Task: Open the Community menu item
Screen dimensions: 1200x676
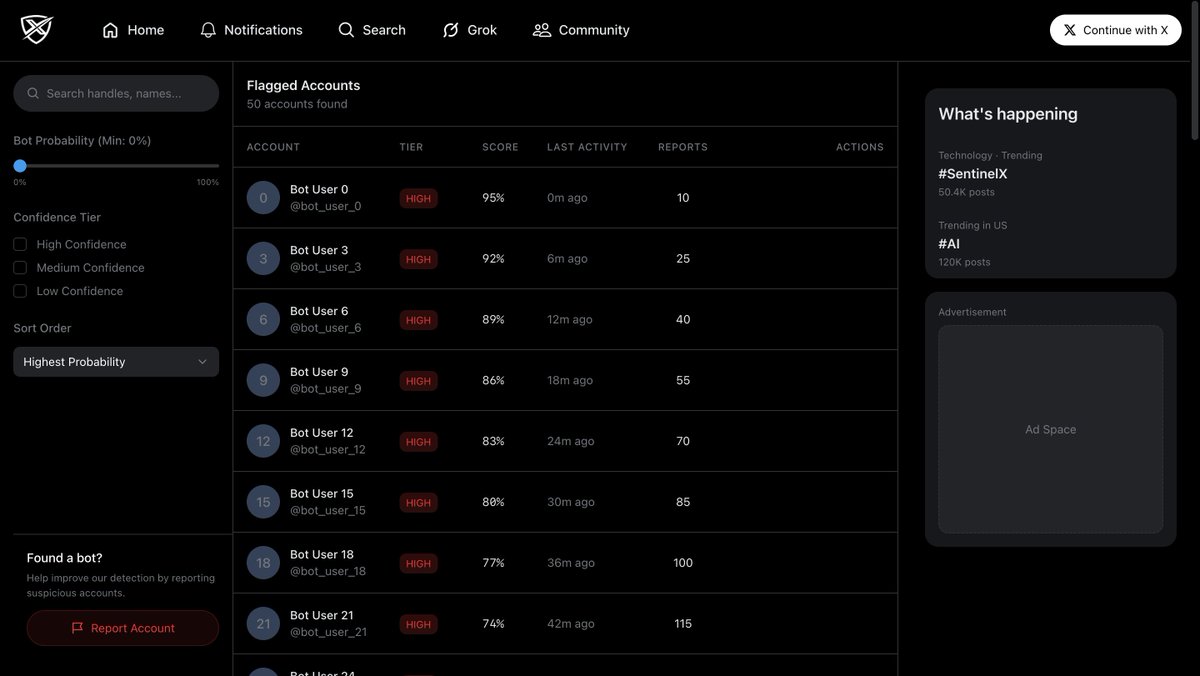Action: (x=581, y=30)
